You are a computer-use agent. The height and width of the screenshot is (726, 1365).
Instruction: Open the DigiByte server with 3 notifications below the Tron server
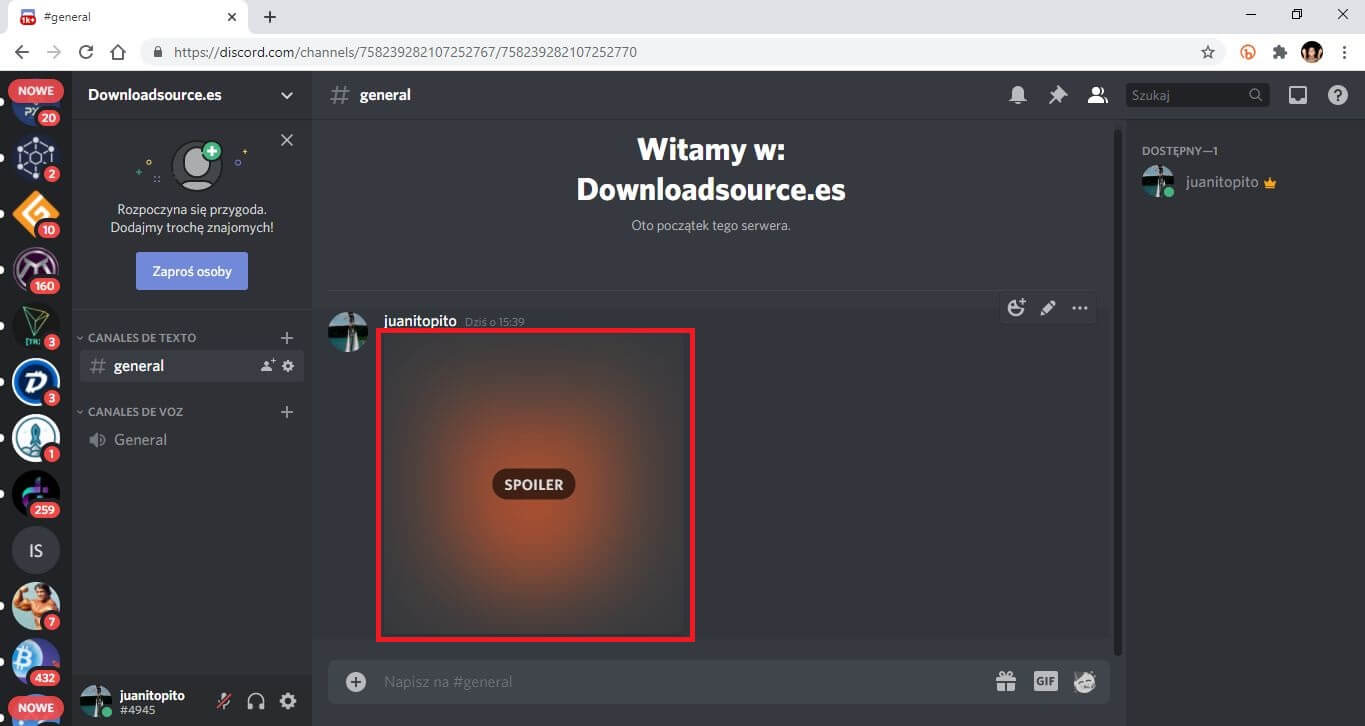tap(36, 382)
